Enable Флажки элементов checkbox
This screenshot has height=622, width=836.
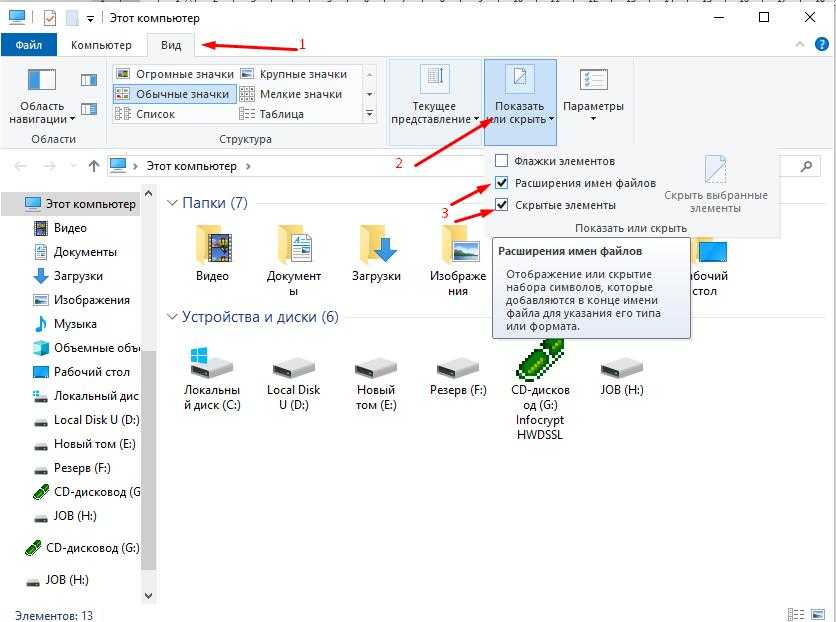pos(502,161)
